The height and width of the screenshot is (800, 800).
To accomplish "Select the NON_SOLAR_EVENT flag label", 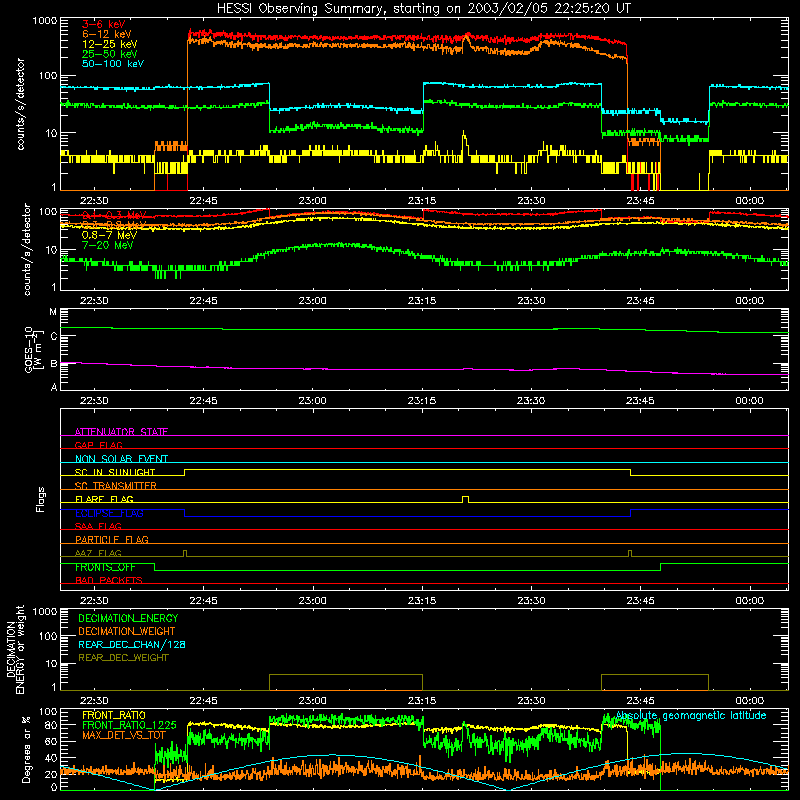I will [x=121, y=459].
